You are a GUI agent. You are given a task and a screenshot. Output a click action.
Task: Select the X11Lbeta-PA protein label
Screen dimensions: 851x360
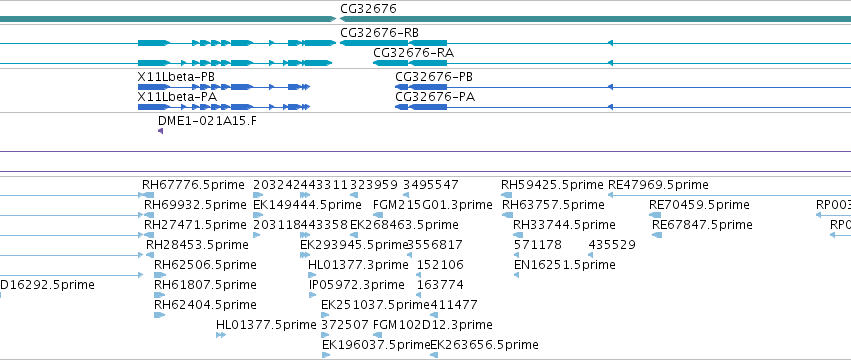(x=177, y=97)
